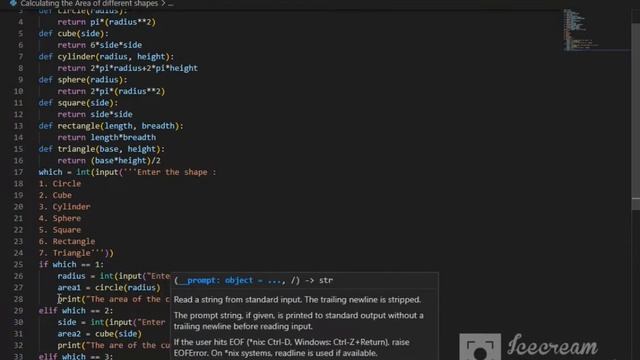Click the '7. Triangle' string line
Viewport: 640px width, 360px height.
pos(76,253)
